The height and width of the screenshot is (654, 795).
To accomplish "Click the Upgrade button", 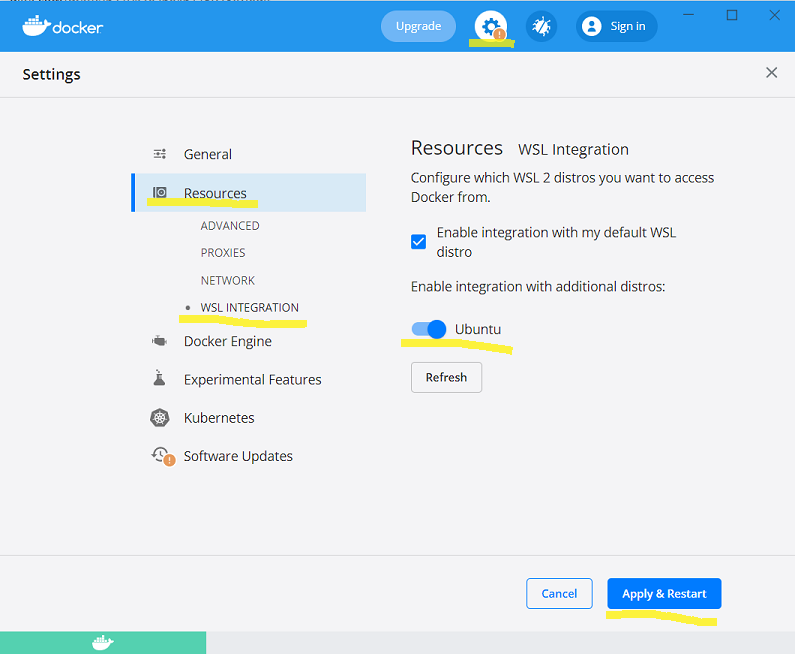I will pos(418,26).
